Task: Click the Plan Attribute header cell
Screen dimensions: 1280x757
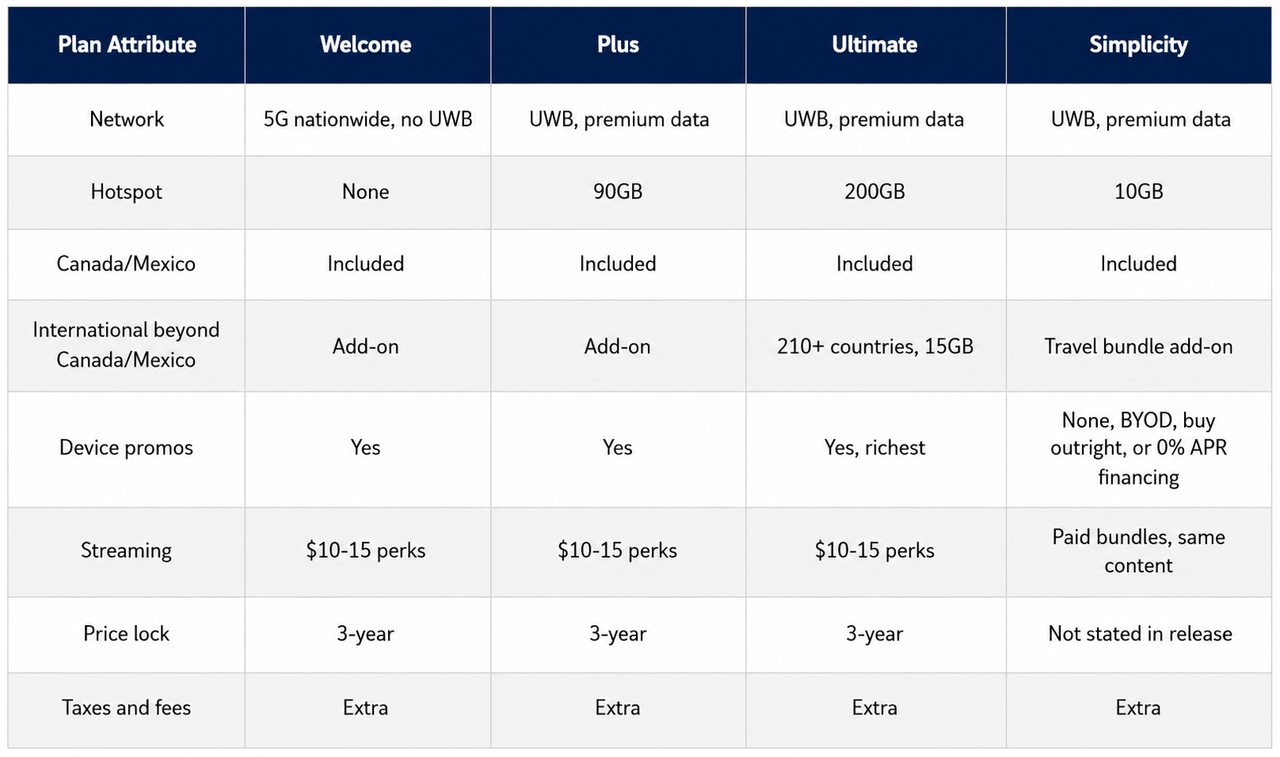Action: (x=127, y=45)
